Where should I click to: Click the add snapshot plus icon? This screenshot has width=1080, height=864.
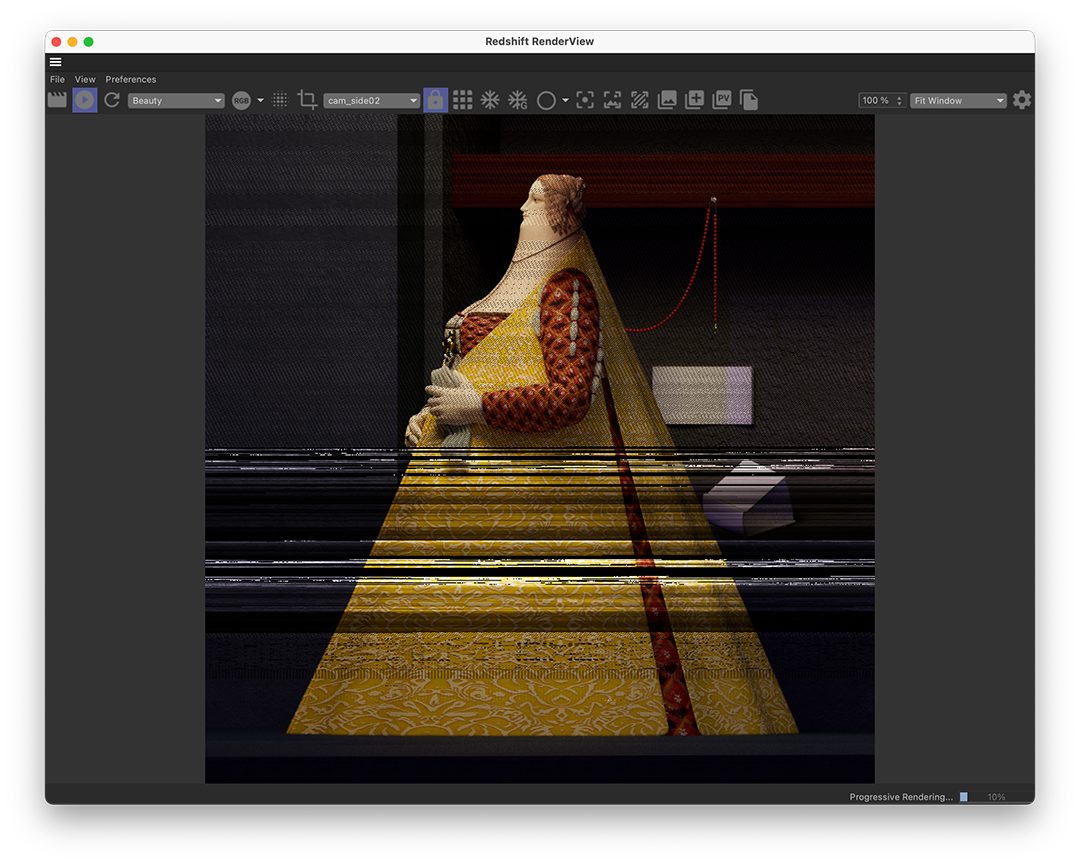[x=694, y=100]
